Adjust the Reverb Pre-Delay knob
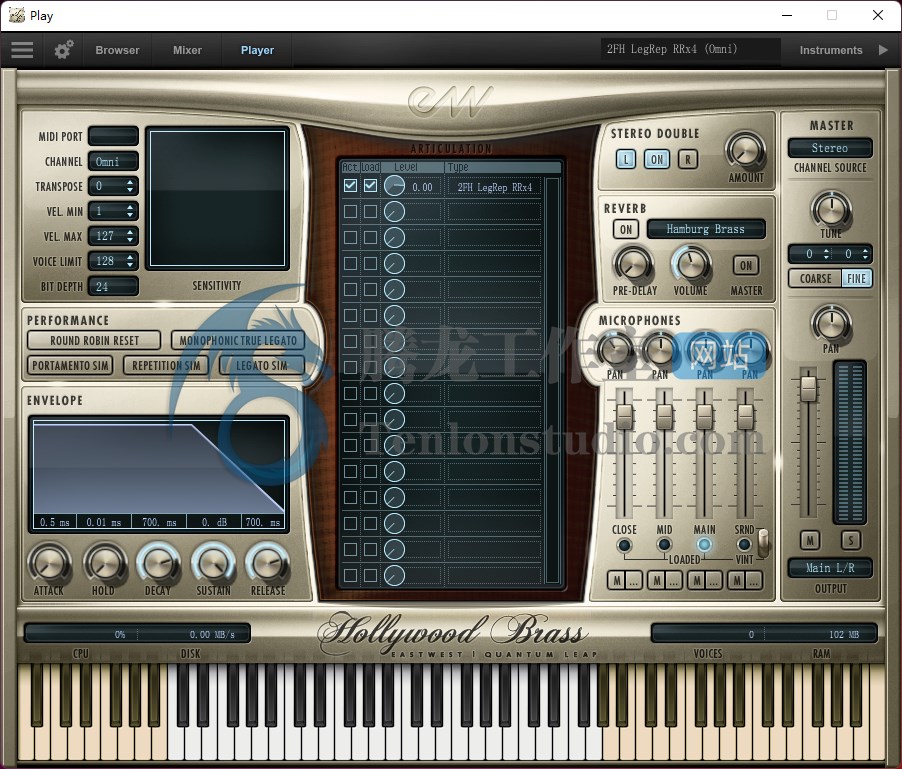Image resolution: width=902 pixels, height=769 pixels. pyautogui.click(x=633, y=265)
